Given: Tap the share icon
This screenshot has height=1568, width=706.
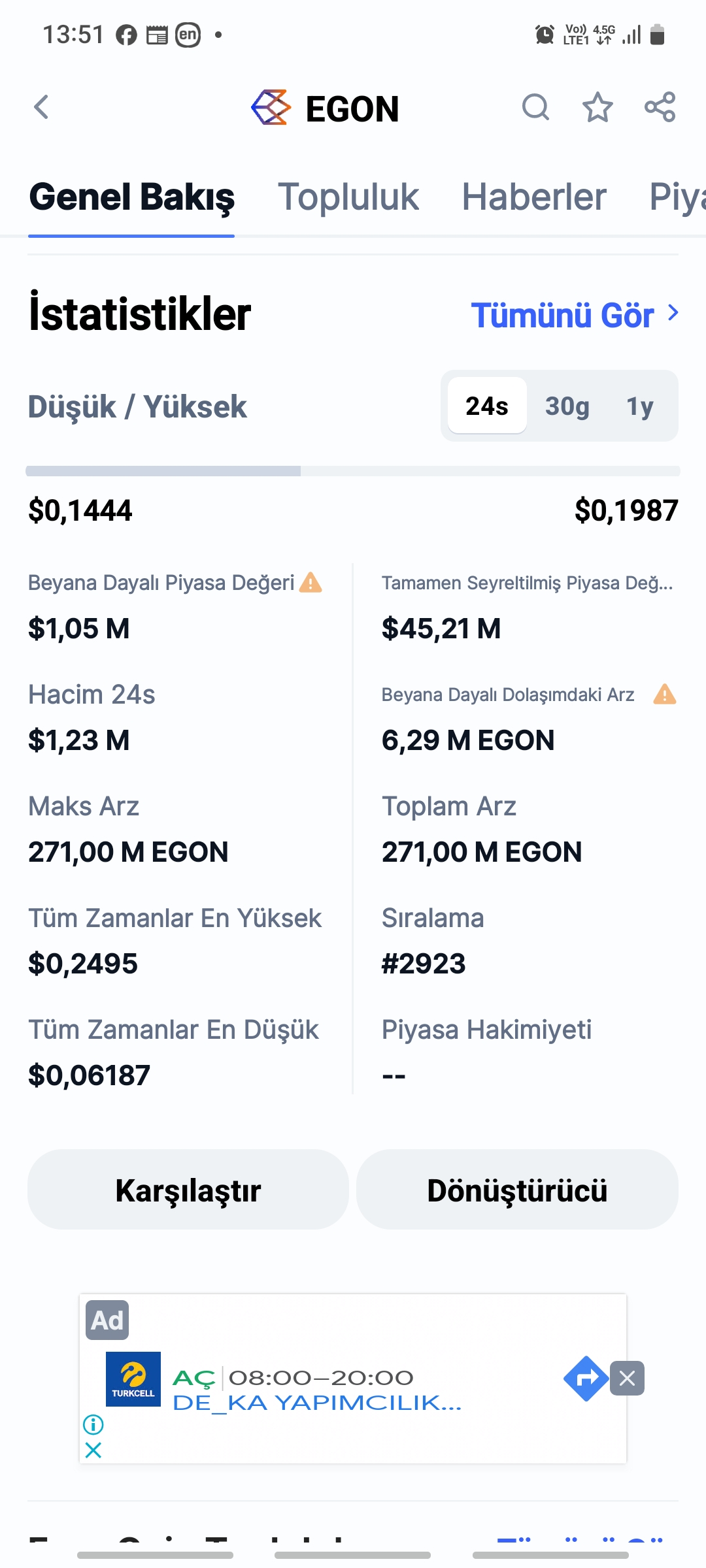Looking at the screenshot, I should 660,107.
